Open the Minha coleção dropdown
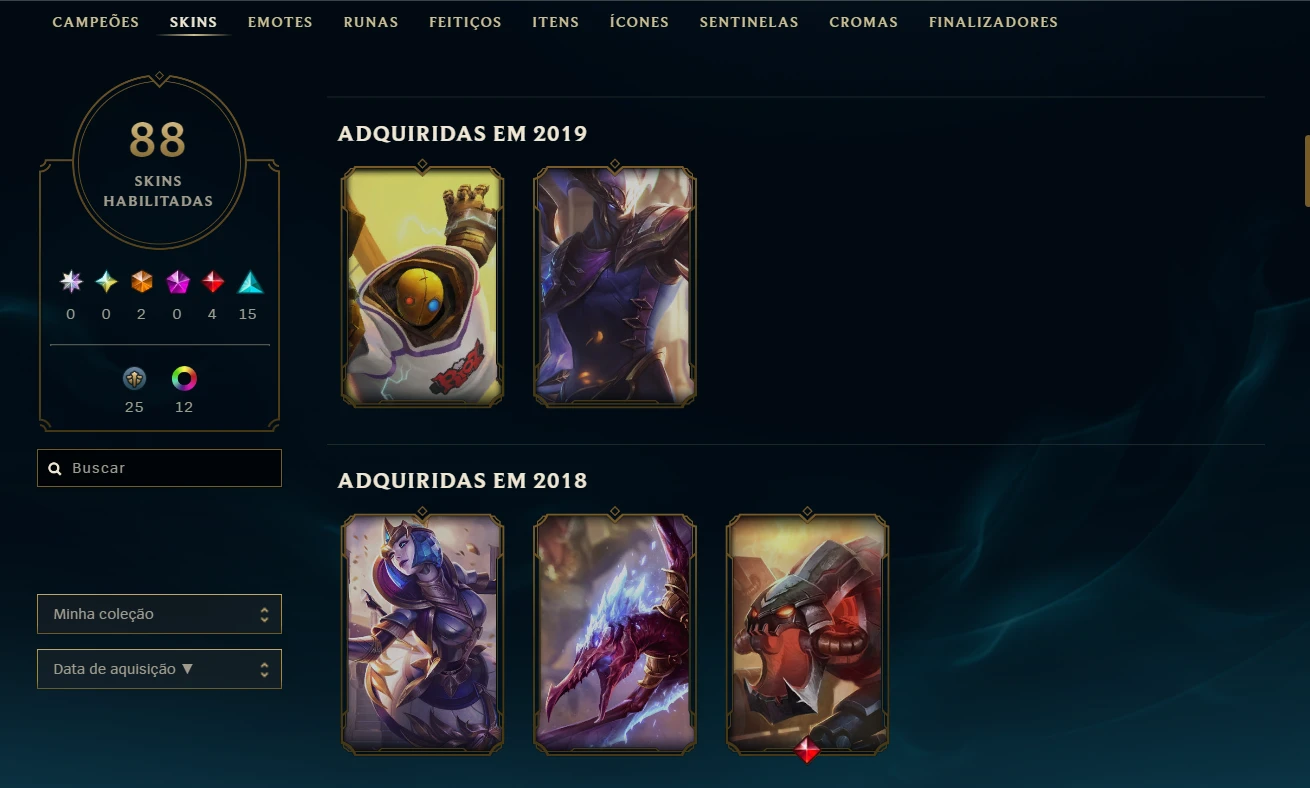1310x788 pixels. coord(159,614)
